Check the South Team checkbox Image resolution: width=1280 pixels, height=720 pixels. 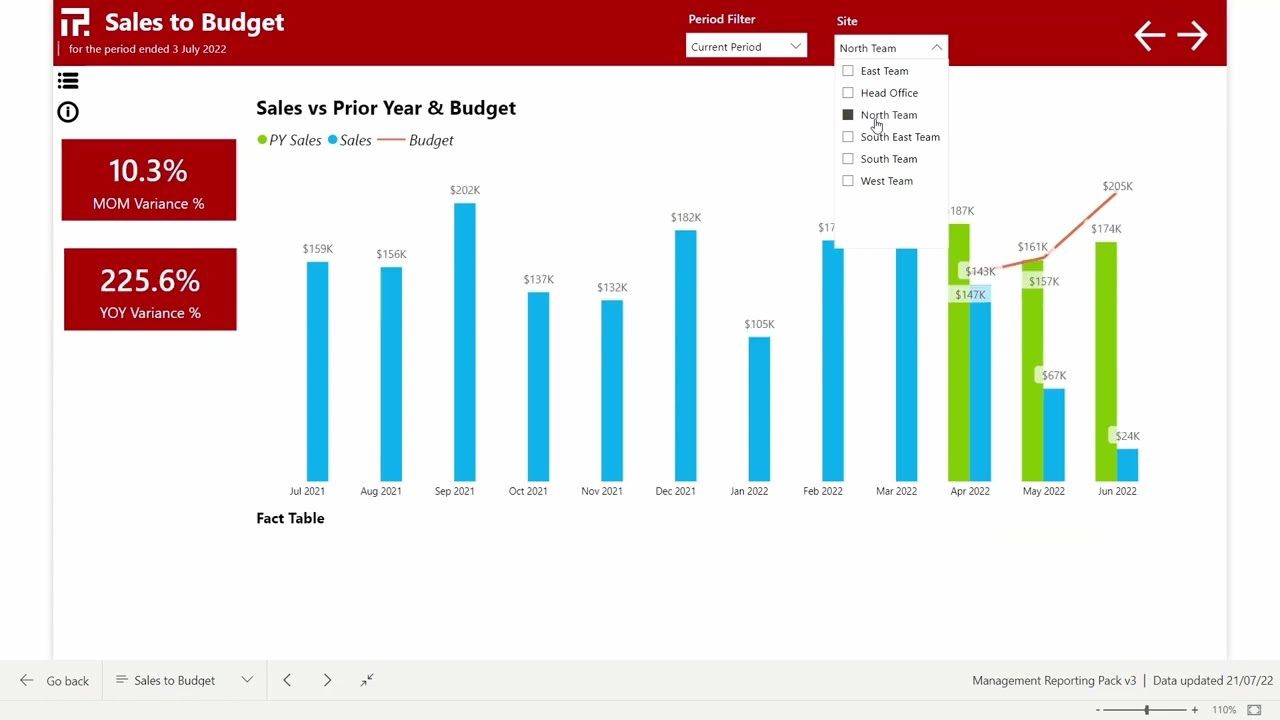click(848, 159)
